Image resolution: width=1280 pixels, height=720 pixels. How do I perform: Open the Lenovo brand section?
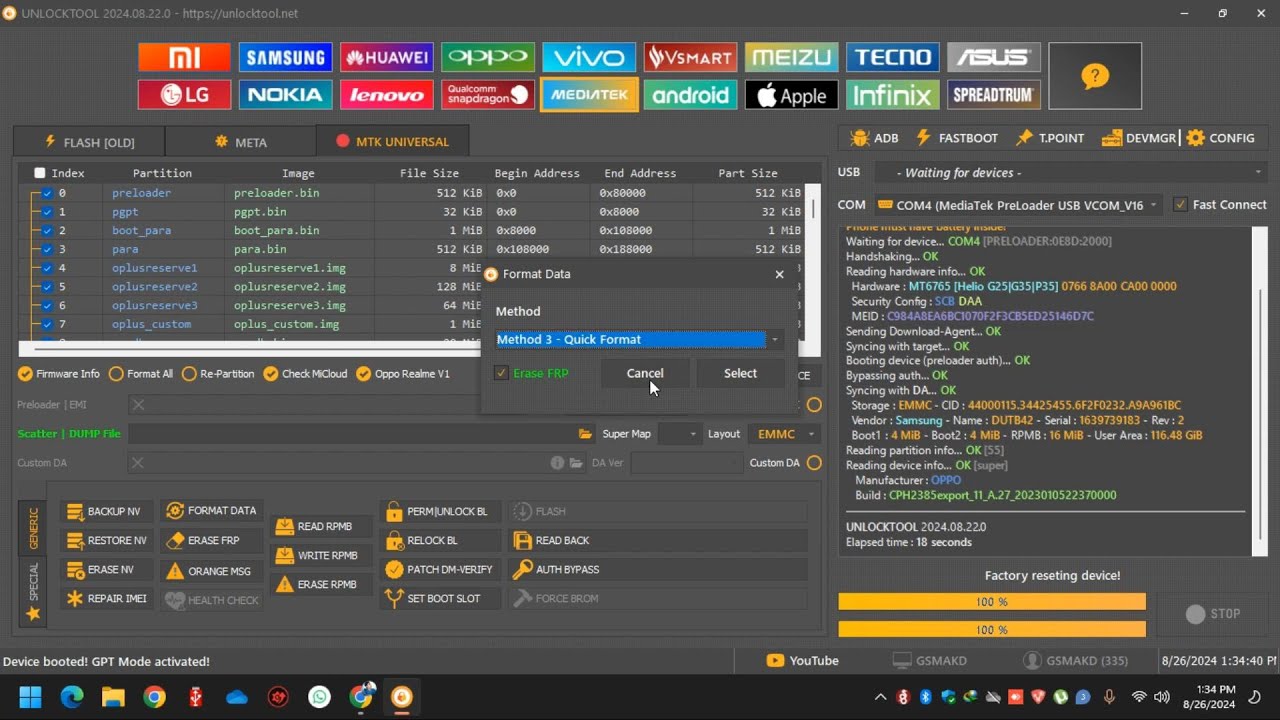[386, 95]
